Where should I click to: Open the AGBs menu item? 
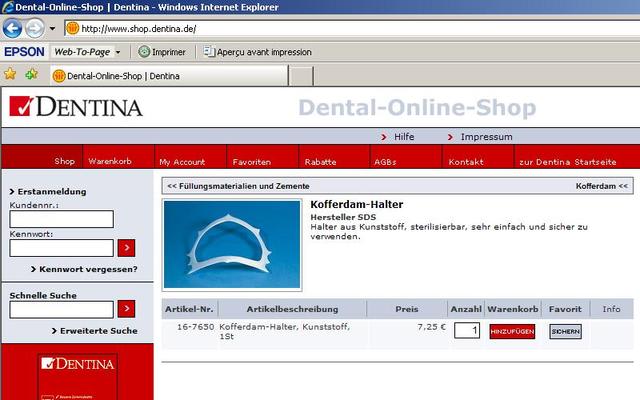click(385, 162)
